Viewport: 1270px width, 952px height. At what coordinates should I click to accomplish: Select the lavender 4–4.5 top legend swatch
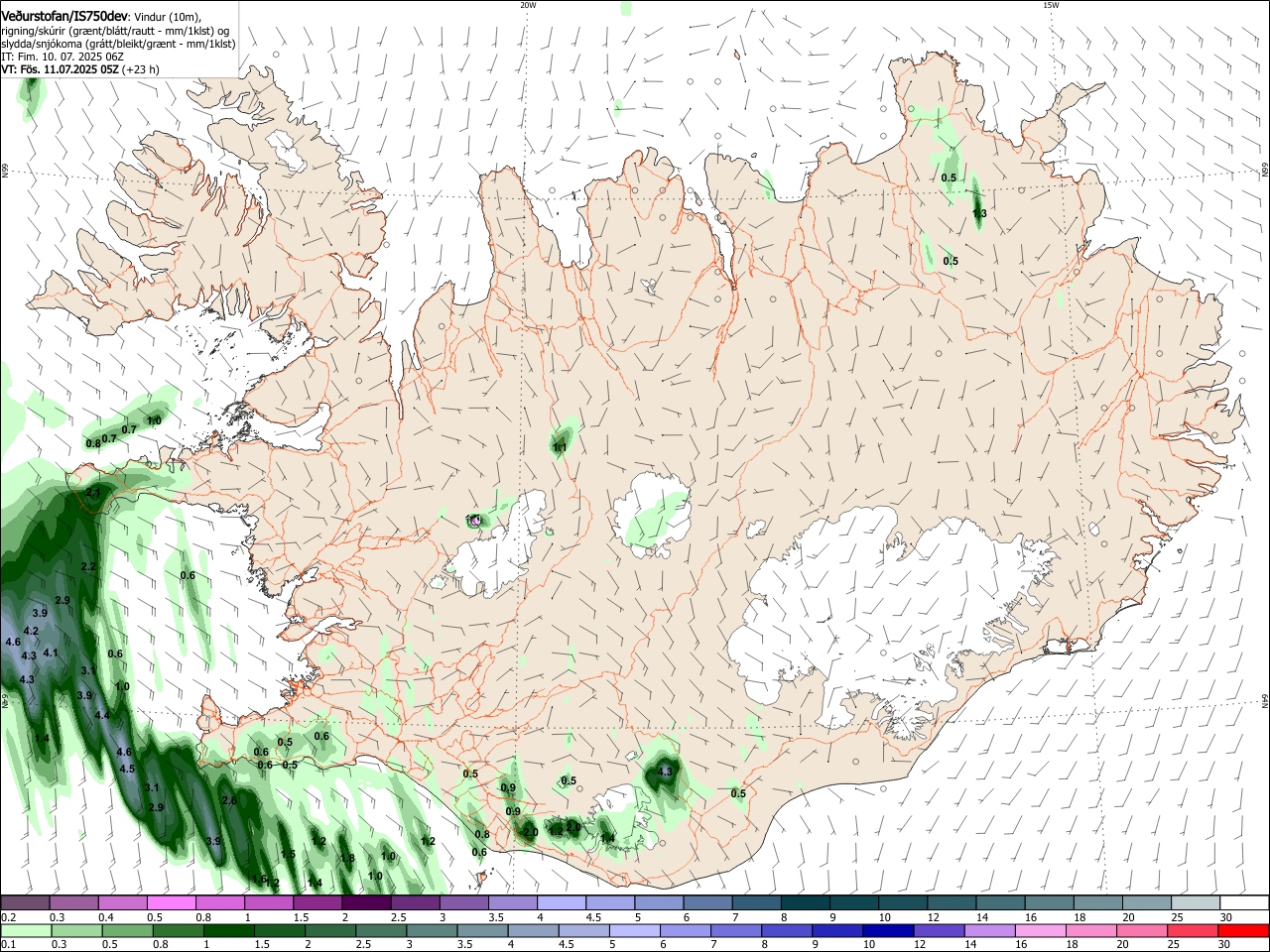561,903
